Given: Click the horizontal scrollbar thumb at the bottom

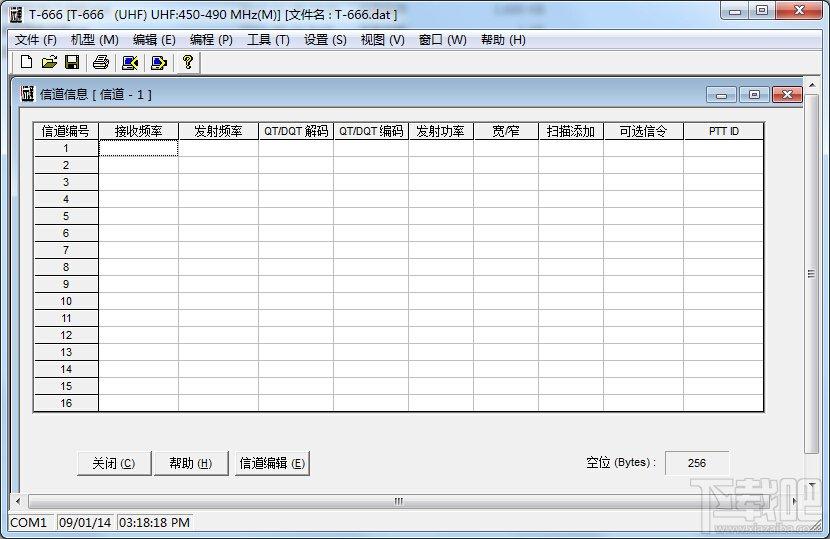Looking at the screenshot, I should 398,501.
